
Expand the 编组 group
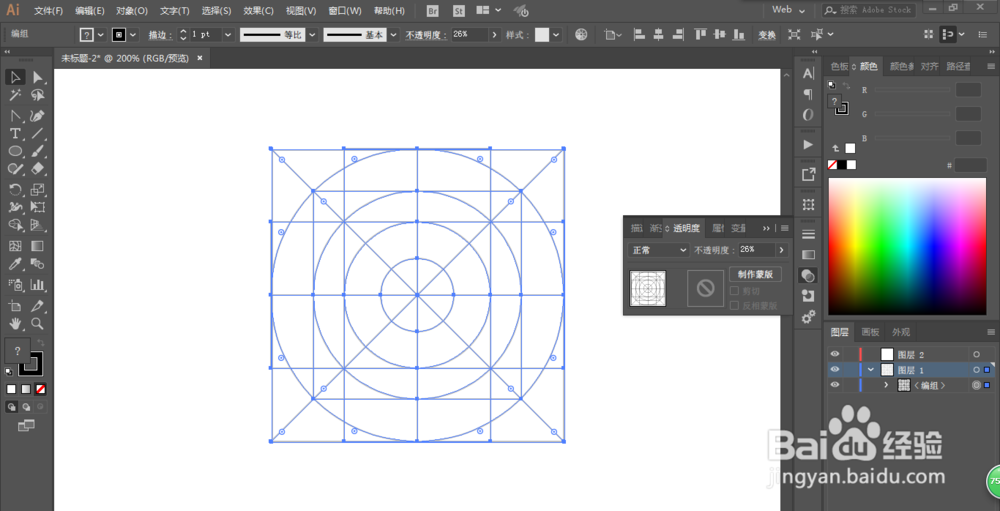(x=886, y=385)
